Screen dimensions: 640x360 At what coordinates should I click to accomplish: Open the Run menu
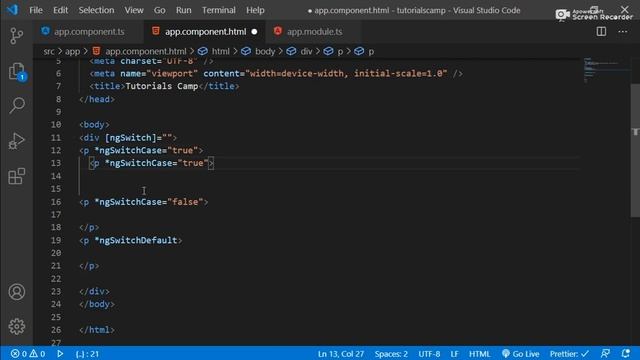tap(184, 10)
